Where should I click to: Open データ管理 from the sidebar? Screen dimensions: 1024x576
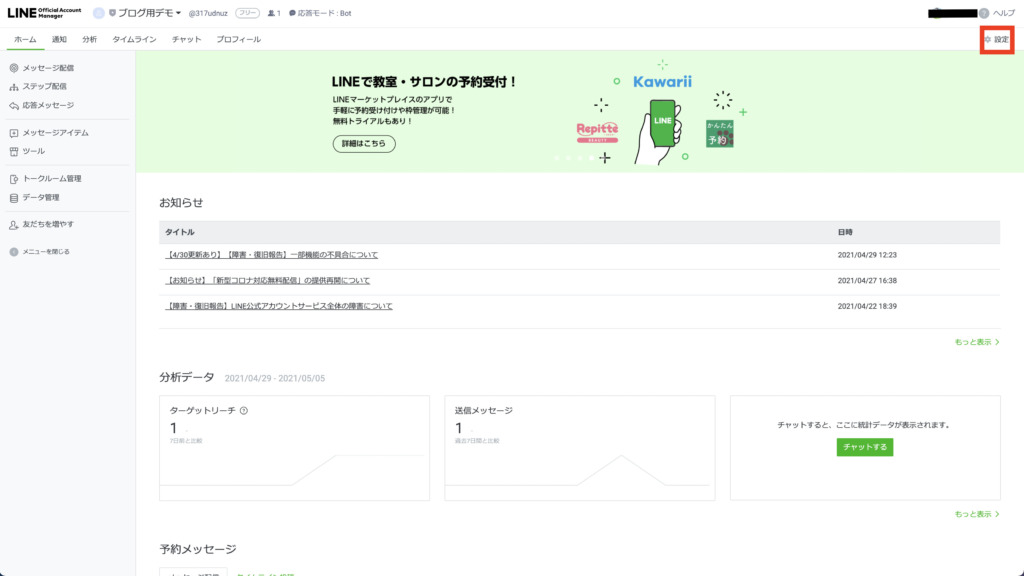tap(41, 197)
